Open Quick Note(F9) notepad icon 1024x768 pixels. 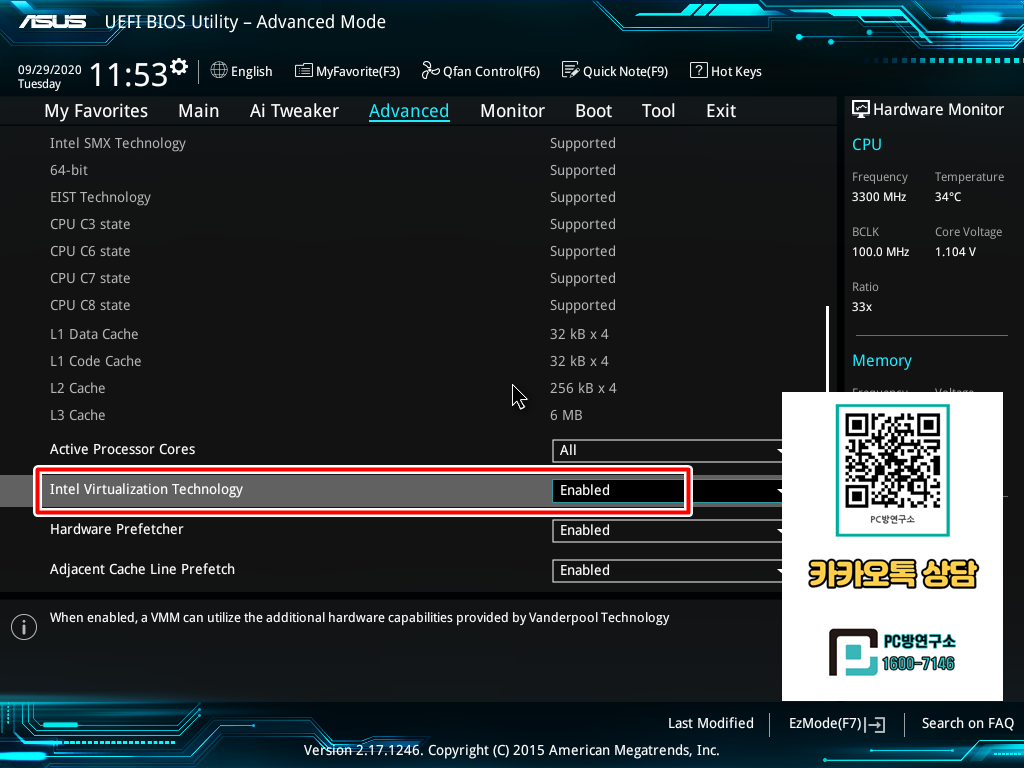tap(570, 70)
